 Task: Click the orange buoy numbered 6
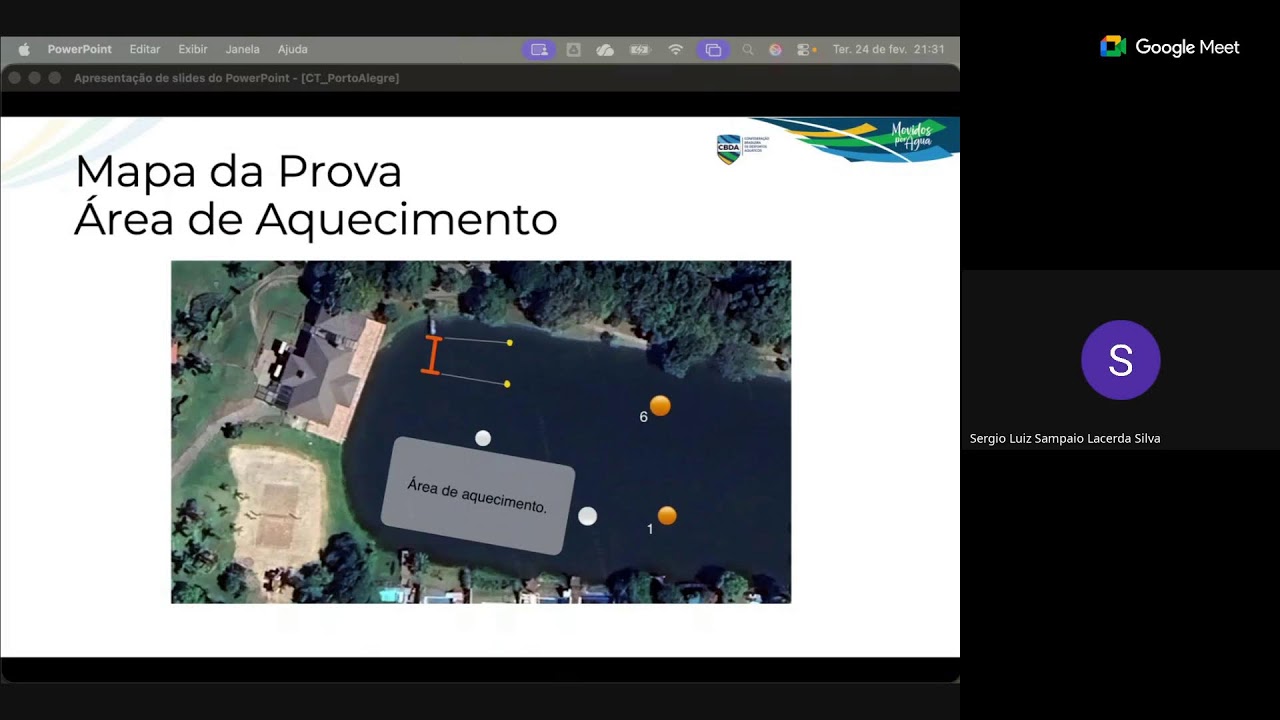pyautogui.click(x=660, y=406)
